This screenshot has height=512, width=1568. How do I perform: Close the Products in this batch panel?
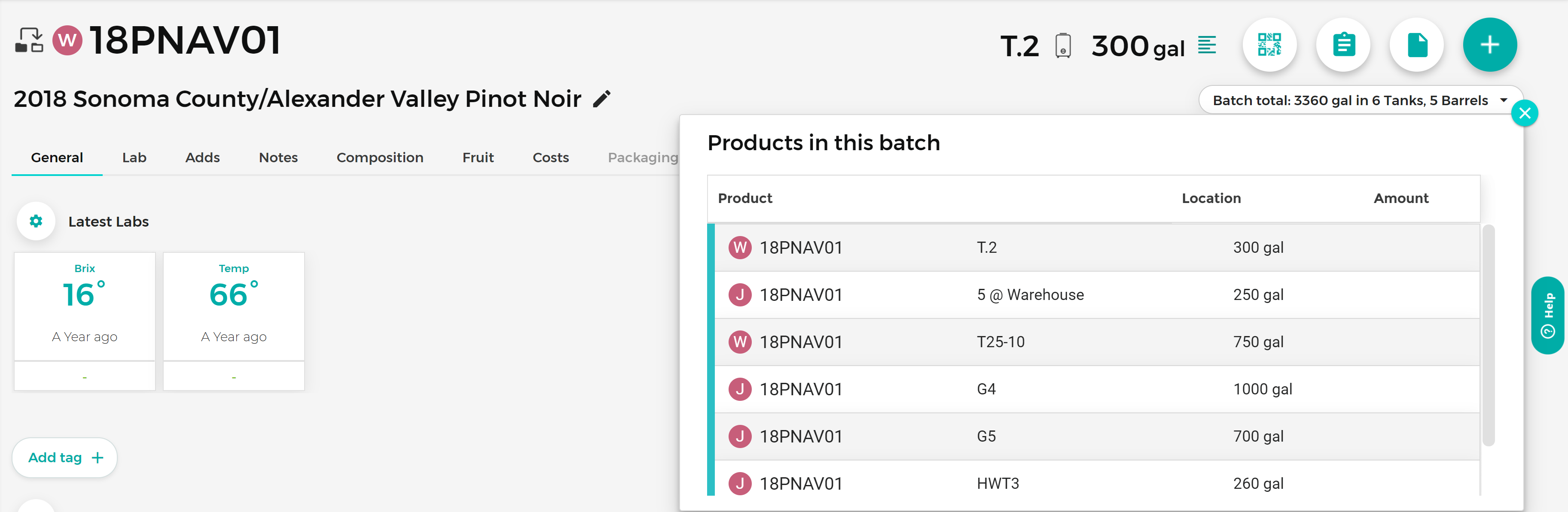coord(1524,113)
